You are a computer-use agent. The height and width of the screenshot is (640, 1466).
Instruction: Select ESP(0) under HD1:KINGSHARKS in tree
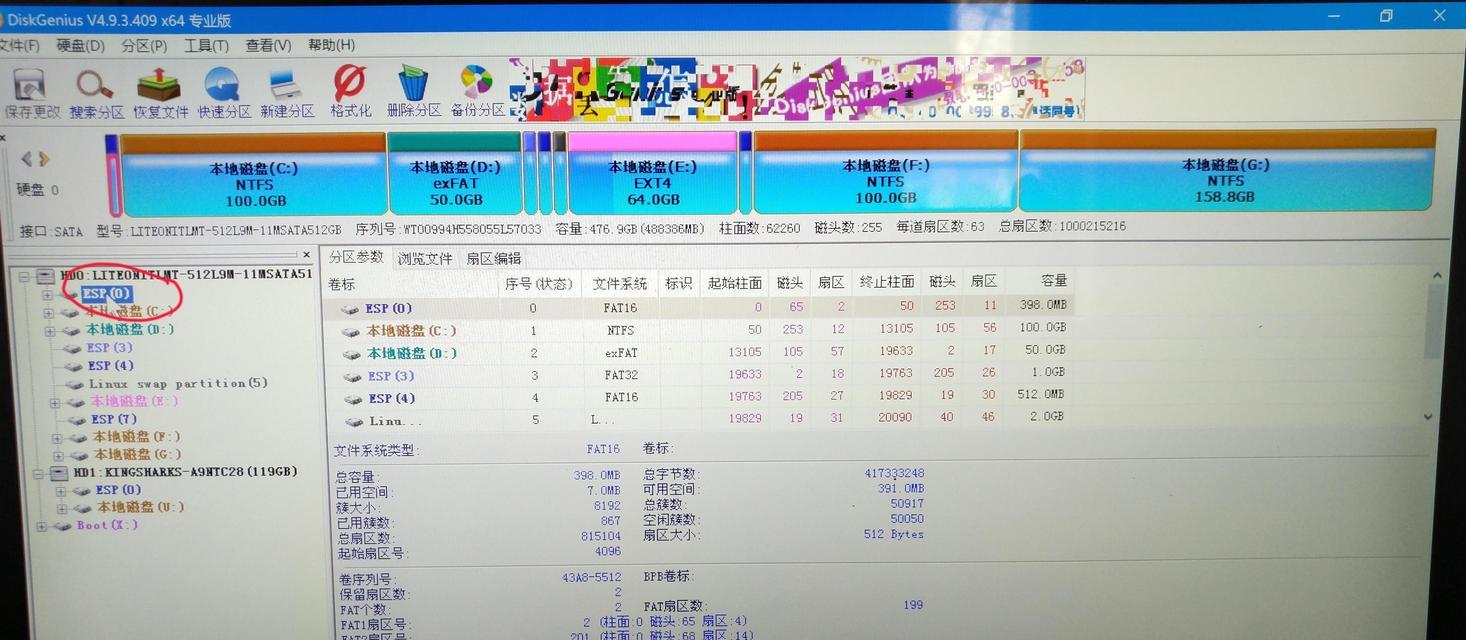(119, 491)
